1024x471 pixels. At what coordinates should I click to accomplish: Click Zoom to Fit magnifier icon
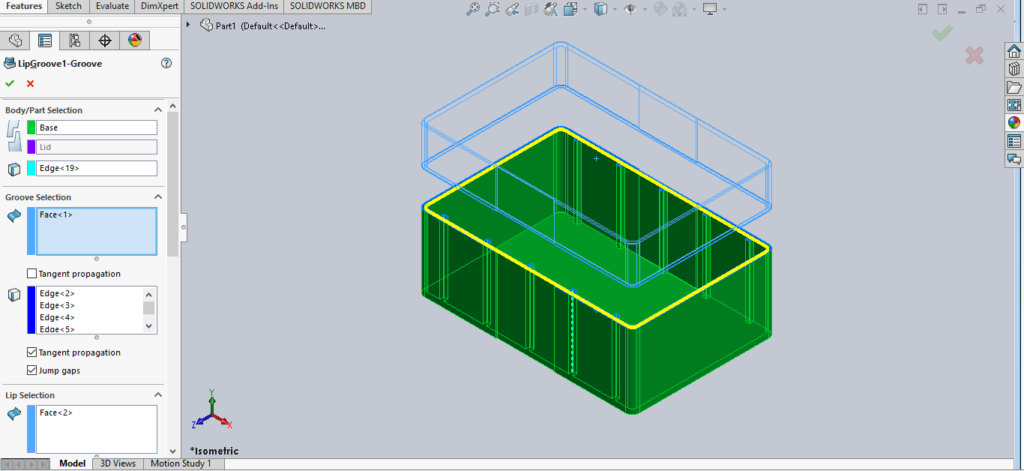click(473, 9)
